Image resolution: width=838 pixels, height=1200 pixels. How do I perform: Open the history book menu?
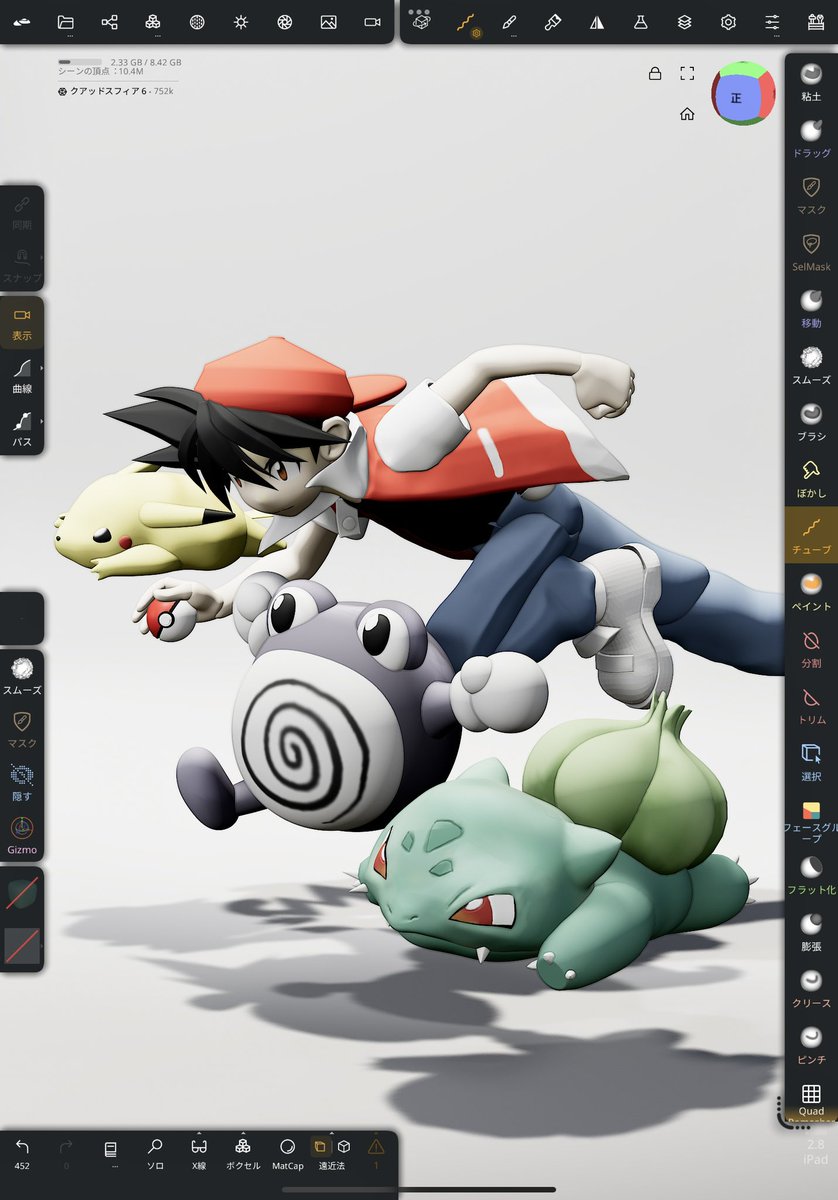click(111, 1152)
